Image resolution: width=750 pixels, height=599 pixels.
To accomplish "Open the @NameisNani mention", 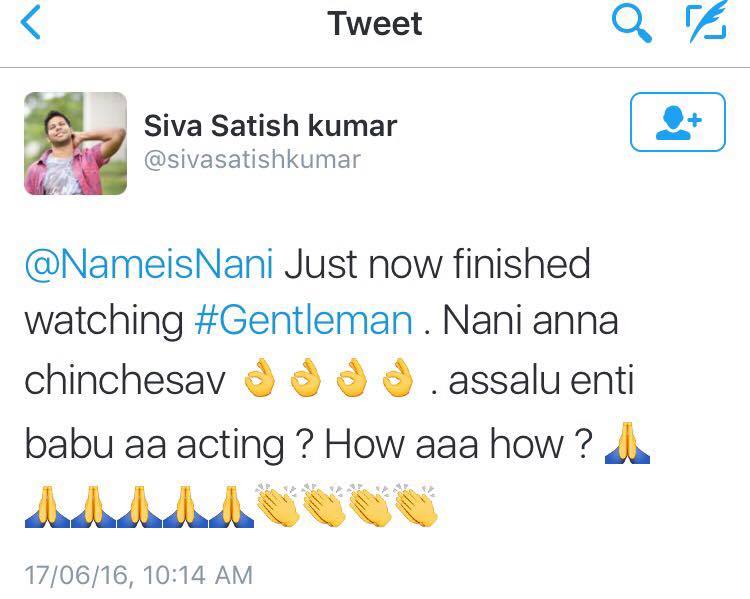I will pos(149,265).
